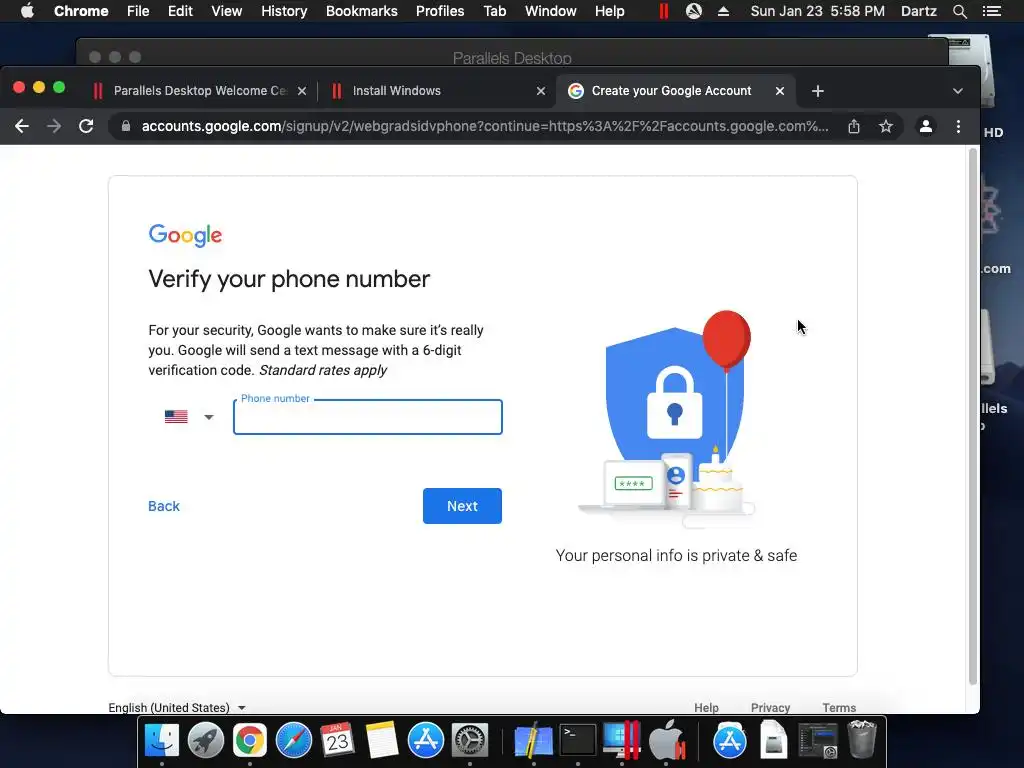Click the address bar URL

tap(485, 126)
